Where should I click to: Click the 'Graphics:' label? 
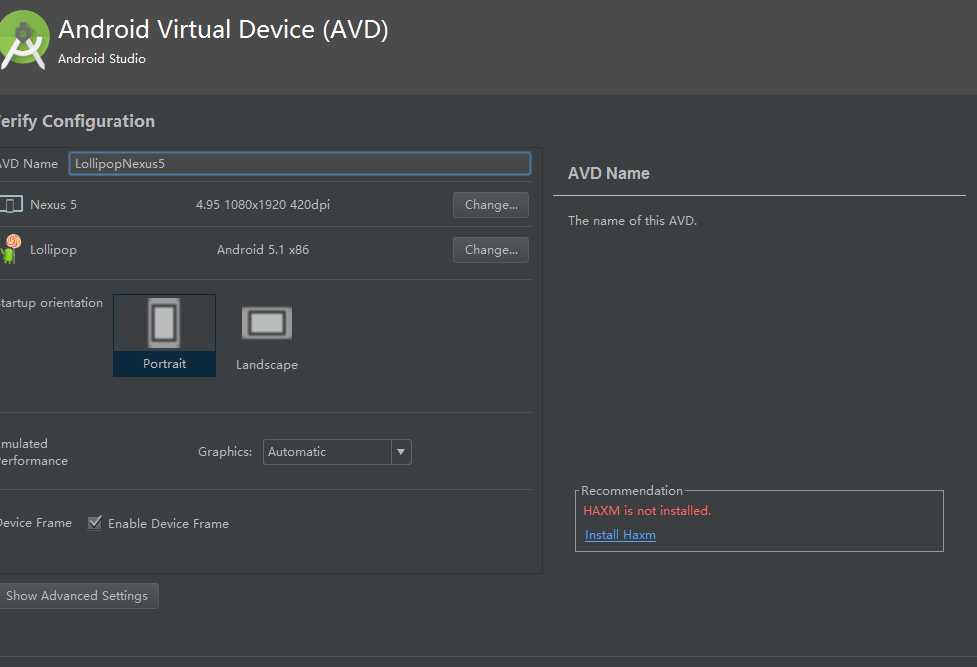[225, 451]
